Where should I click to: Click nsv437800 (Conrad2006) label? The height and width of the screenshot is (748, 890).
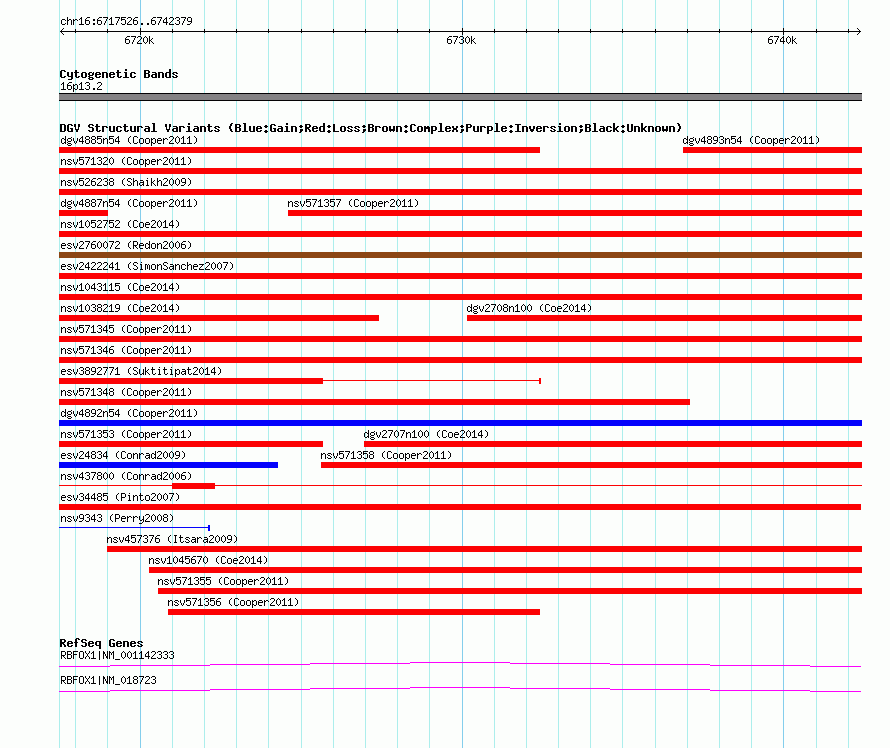pos(126,476)
